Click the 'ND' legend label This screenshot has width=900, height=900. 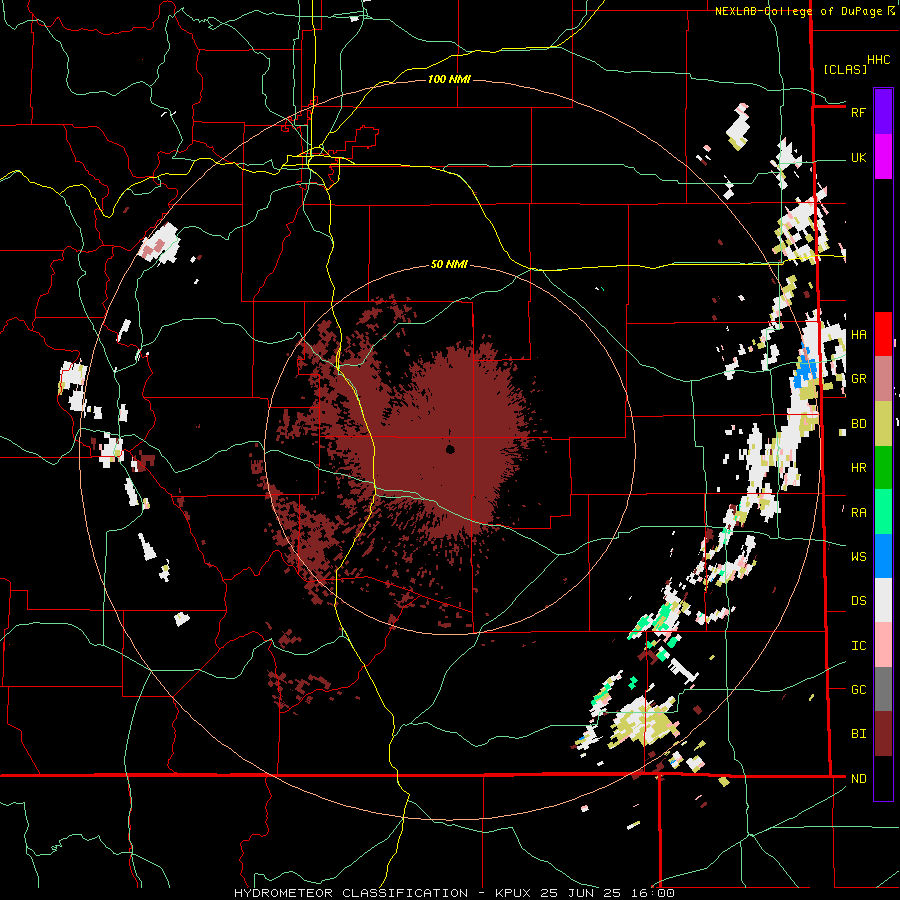pyautogui.click(x=858, y=779)
